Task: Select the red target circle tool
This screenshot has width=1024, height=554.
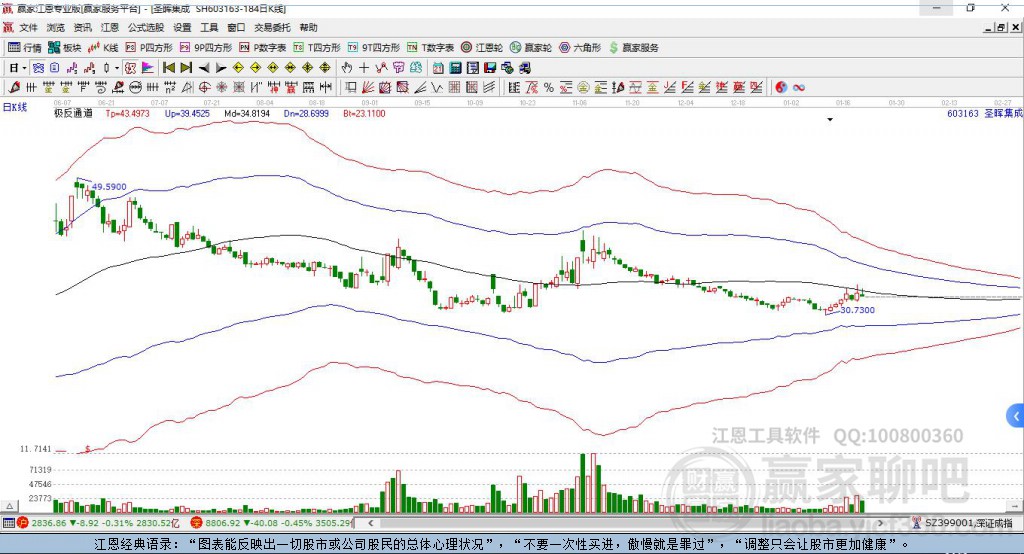Action: [x=204, y=88]
